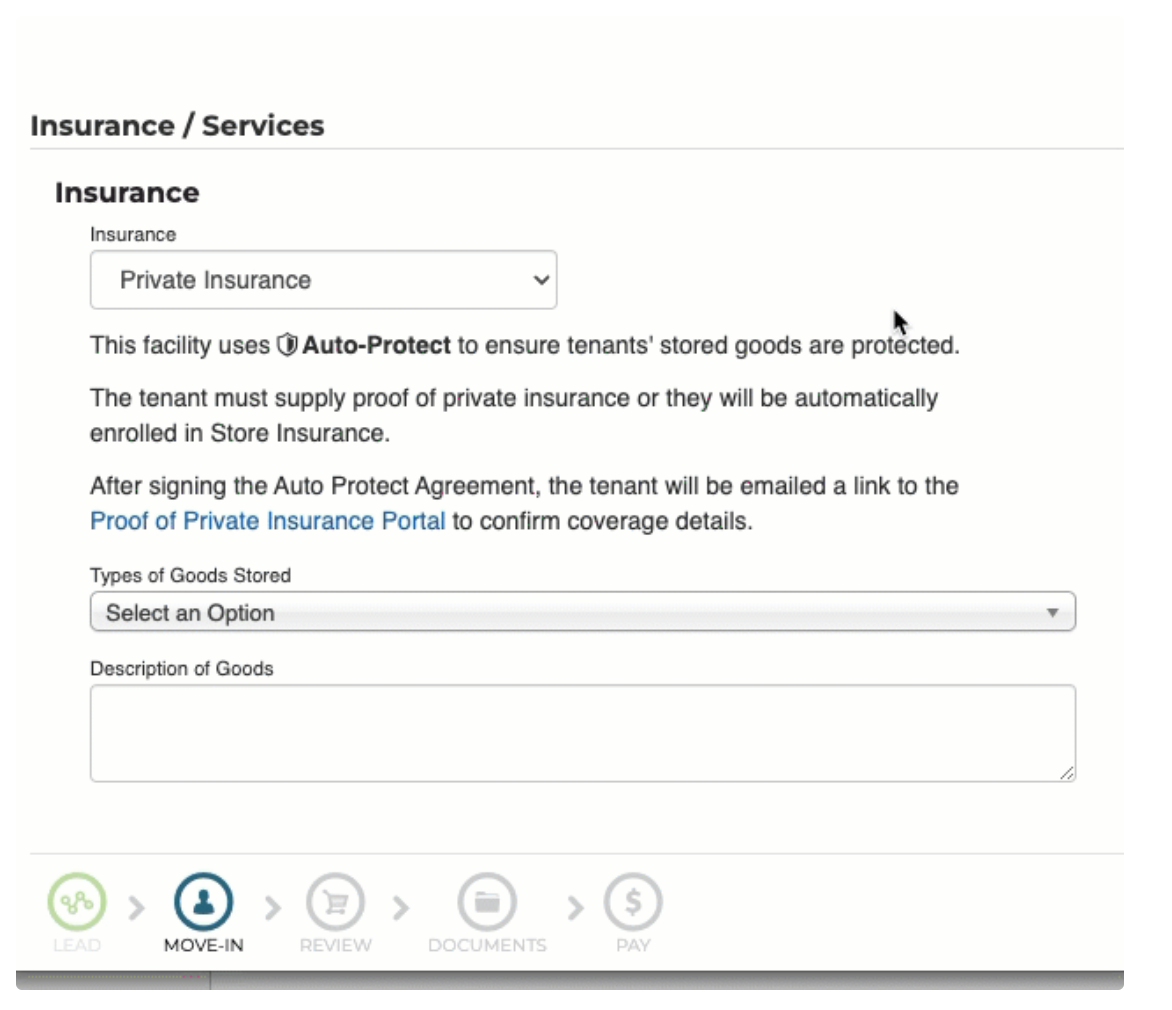Expand the Types of Goods Stored dropdown
The height and width of the screenshot is (1010, 1172).
[582, 612]
